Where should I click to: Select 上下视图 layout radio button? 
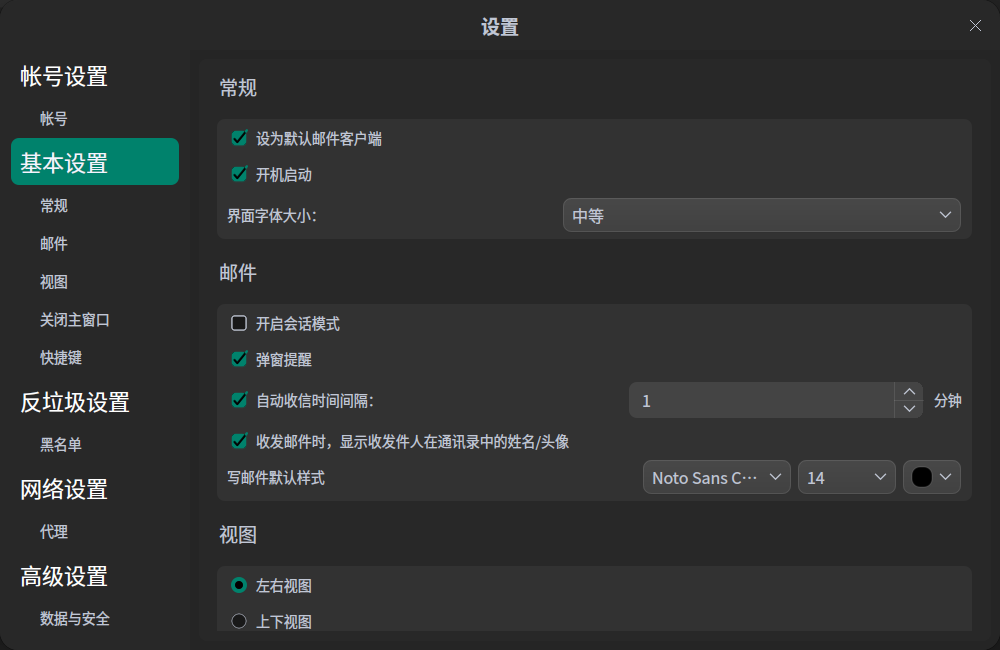(x=239, y=620)
